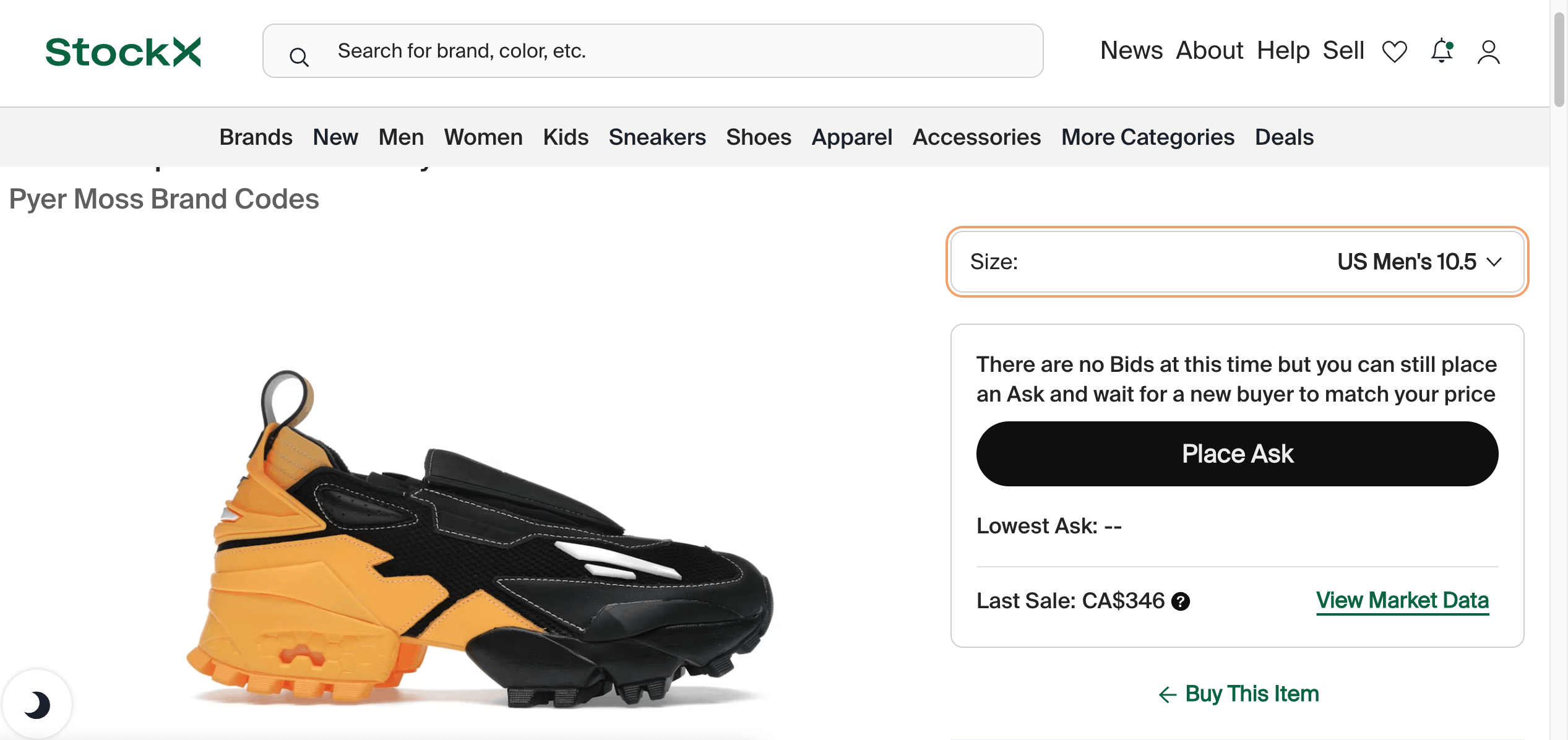The width and height of the screenshot is (1568, 740).
Task: Toggle dark mode moon button
Action: 37,705
